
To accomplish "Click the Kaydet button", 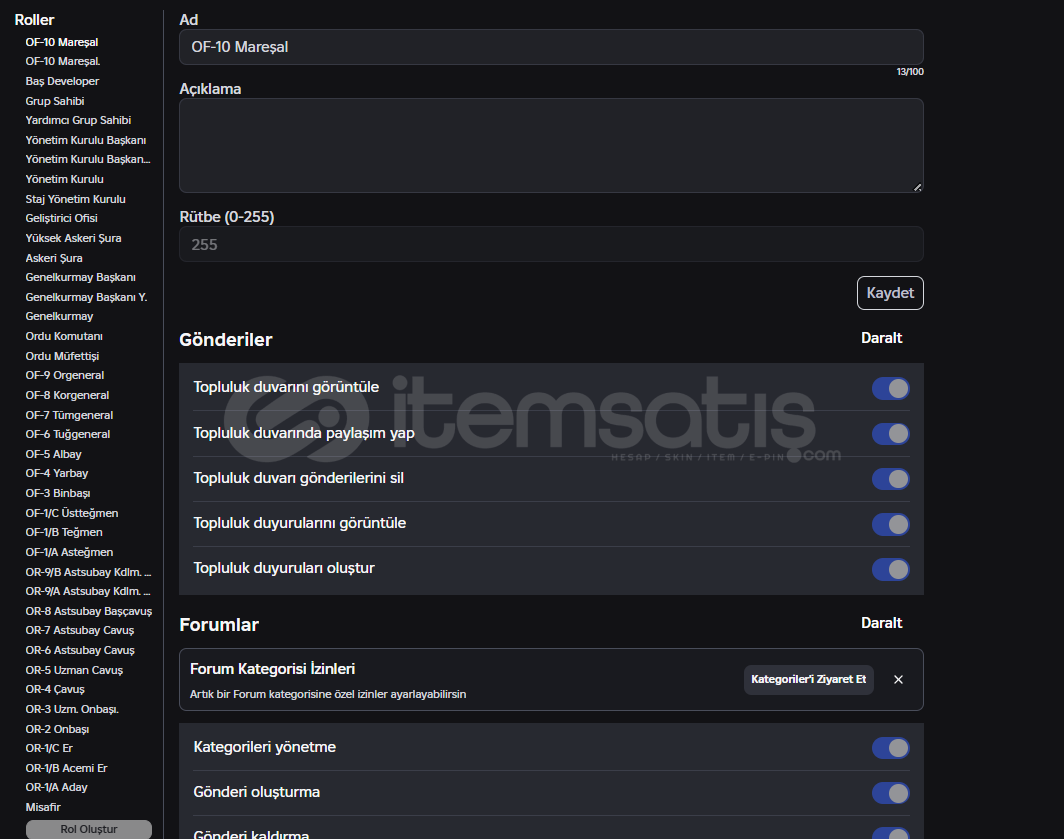I will (889, 293).
